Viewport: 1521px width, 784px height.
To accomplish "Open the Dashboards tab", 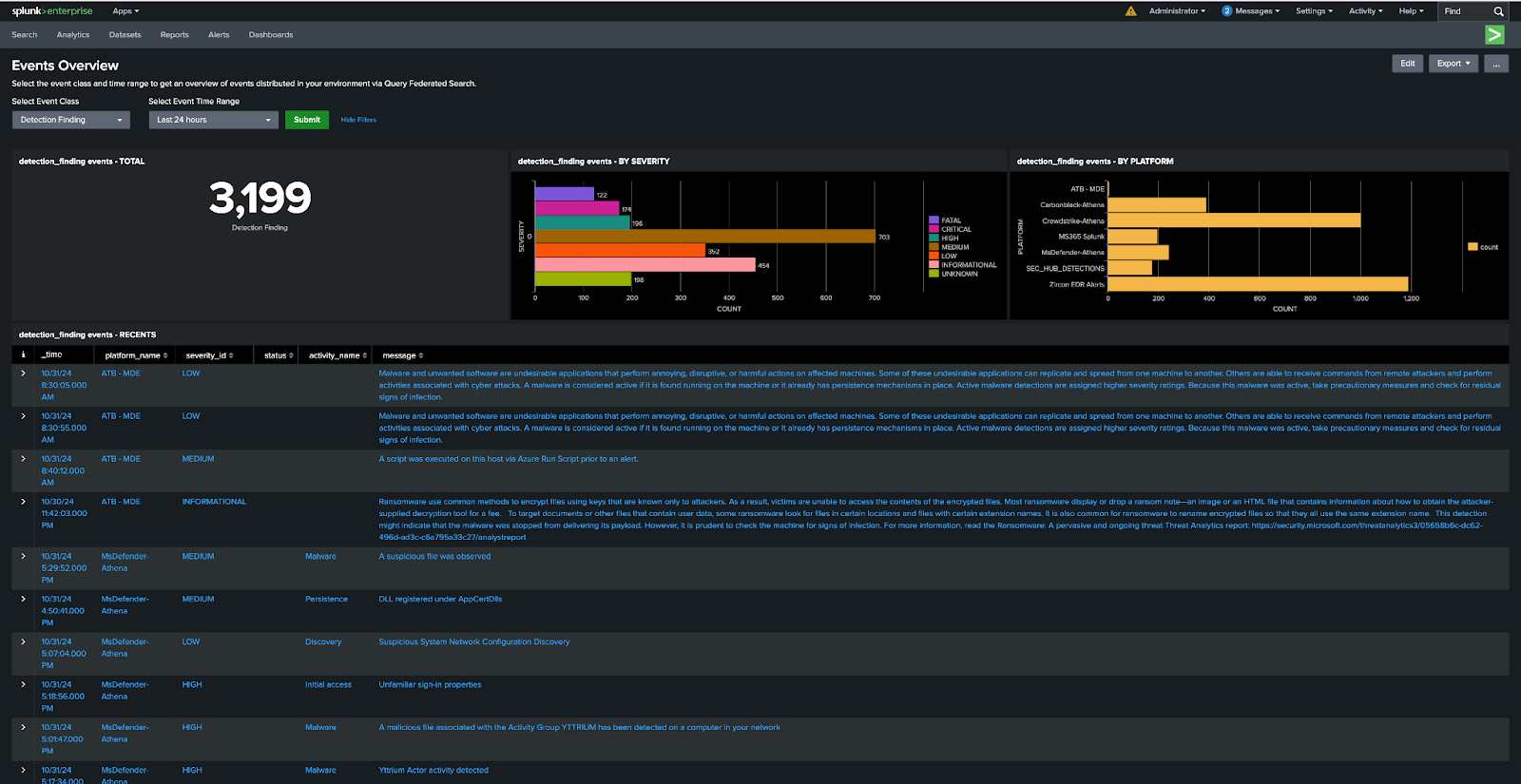I will point(271,35).
